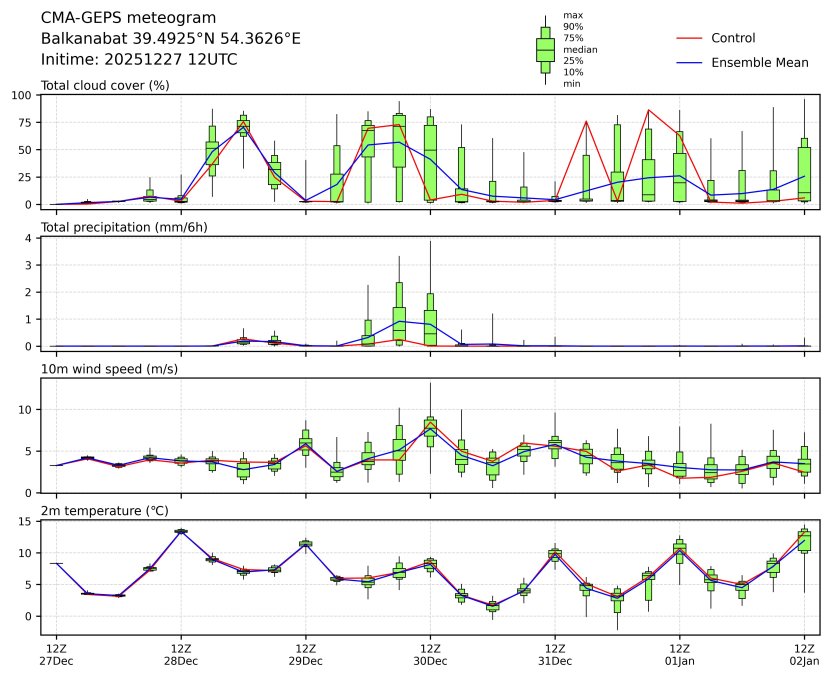Click the 12Z 27Dec time axis label
This screenshot has width=831, height=678.
pos(56,654)
